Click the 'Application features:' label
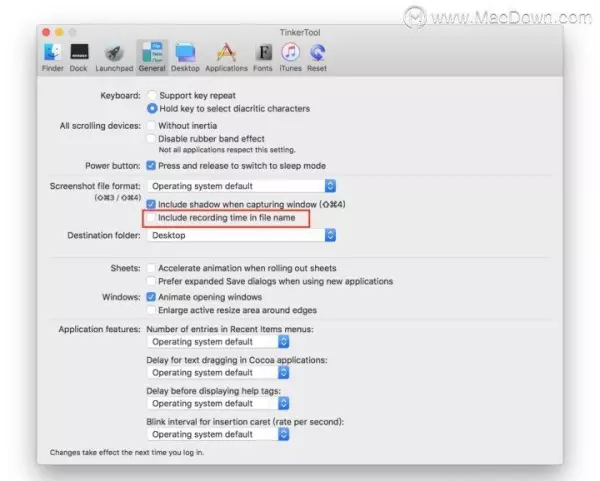 [x=99, y=329]
